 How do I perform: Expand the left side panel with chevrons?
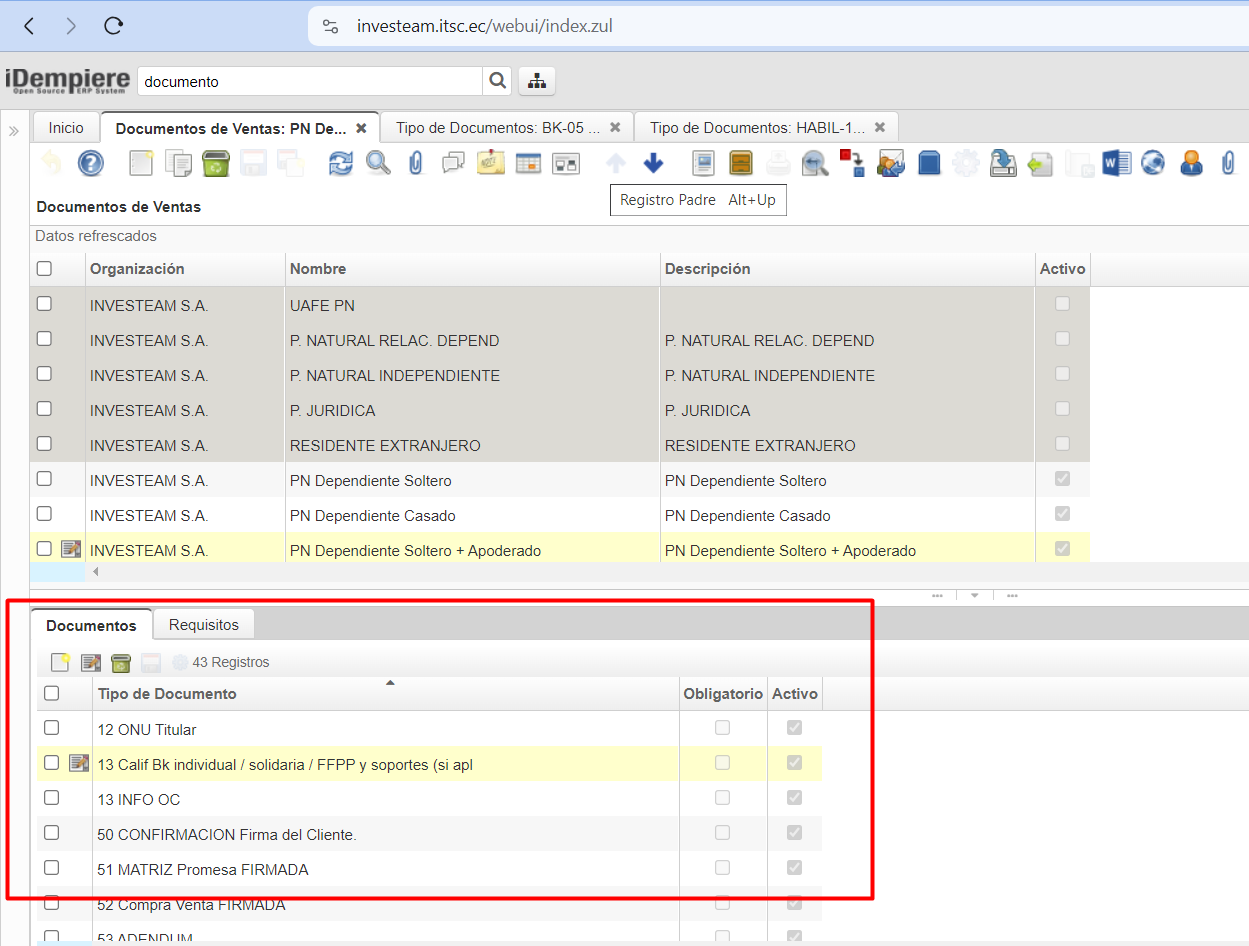(14, 131)
